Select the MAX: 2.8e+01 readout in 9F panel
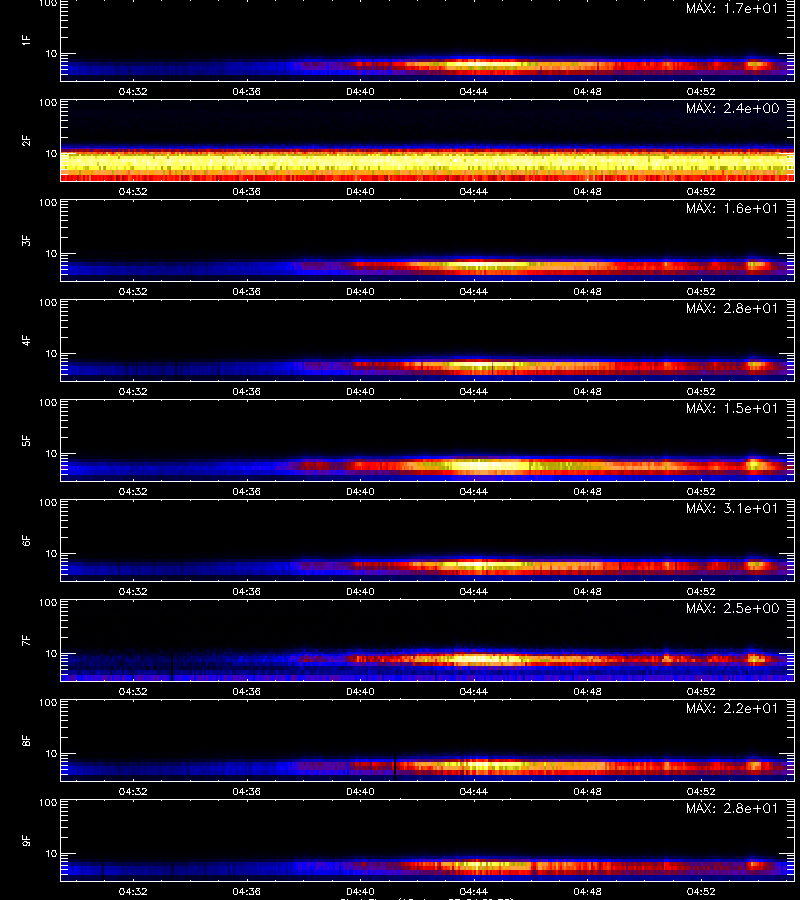 [x=732, y=808]
